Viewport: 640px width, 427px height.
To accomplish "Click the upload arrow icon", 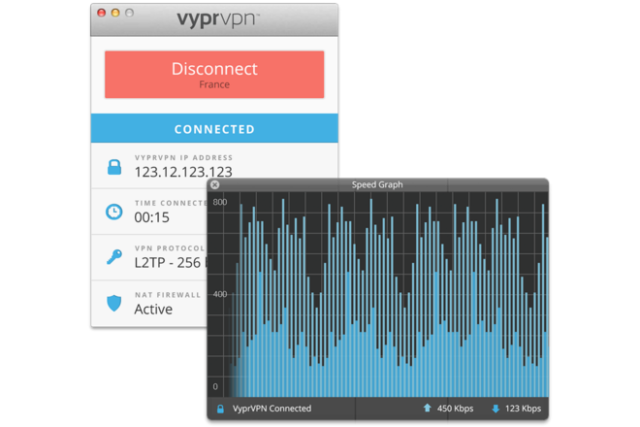I will 427,408.
